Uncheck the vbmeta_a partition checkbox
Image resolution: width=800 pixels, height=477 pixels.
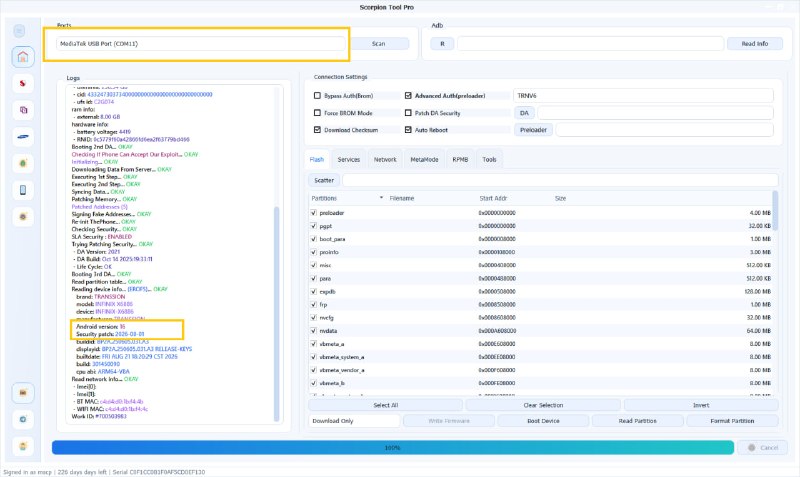tap(313, 344)
